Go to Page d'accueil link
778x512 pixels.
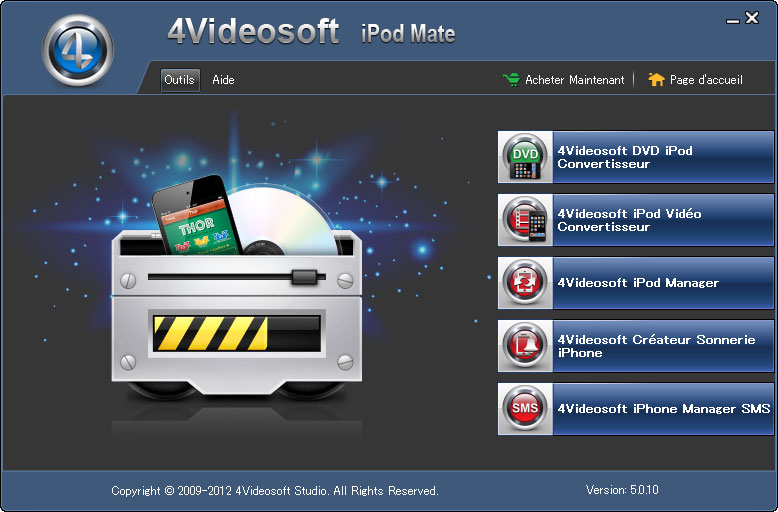point(706,80)
